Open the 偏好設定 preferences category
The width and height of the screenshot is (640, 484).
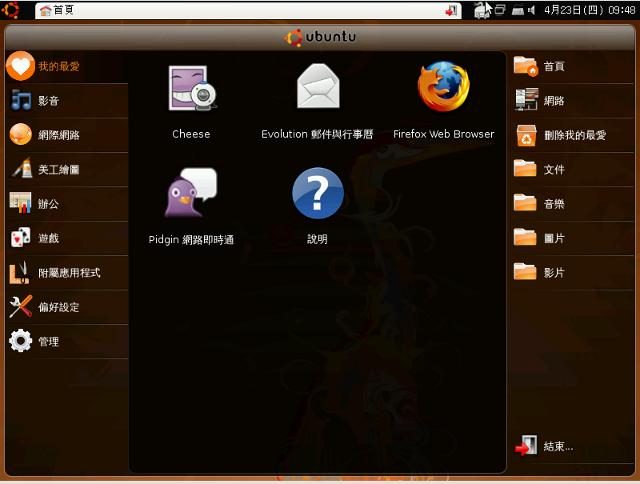click(67, 306)
